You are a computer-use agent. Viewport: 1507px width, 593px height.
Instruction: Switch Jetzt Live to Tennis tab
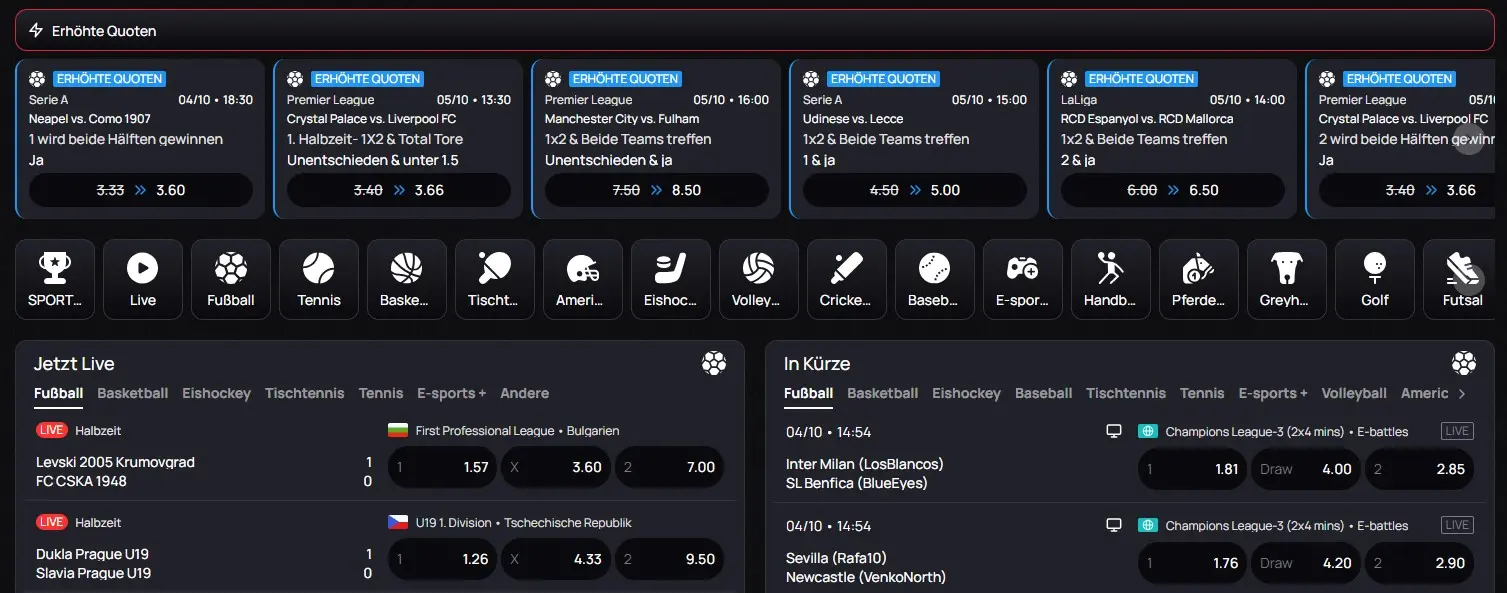coord(381,393)
